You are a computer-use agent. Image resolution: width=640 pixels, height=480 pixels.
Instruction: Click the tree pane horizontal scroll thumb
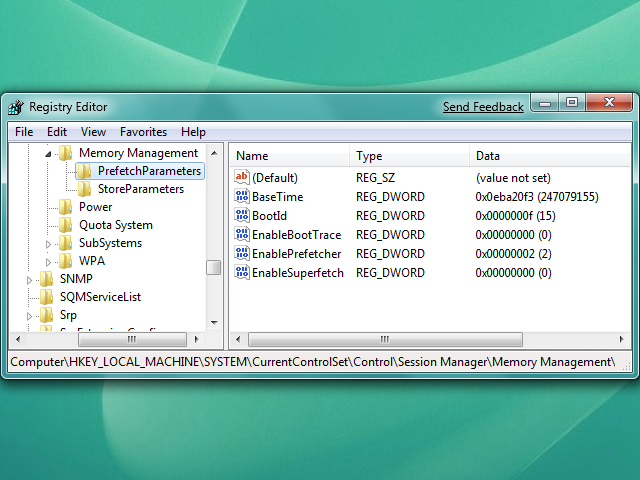pyautogui.click(x=132, y=339)
